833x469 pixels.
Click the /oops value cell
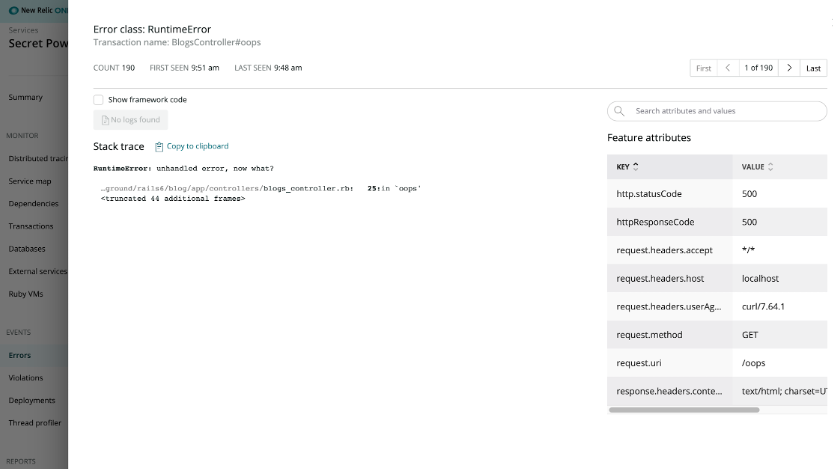tap(779, 363)
